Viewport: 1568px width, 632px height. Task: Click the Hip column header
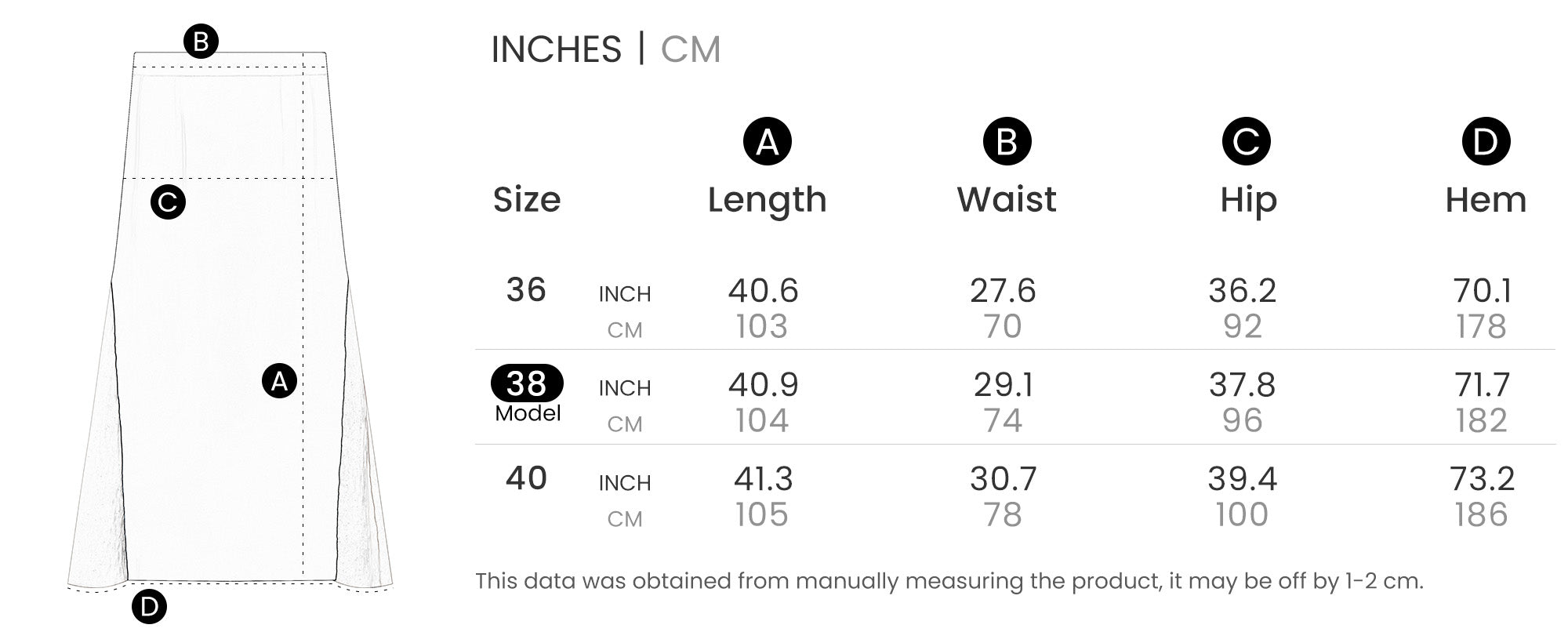[1248, 200]
